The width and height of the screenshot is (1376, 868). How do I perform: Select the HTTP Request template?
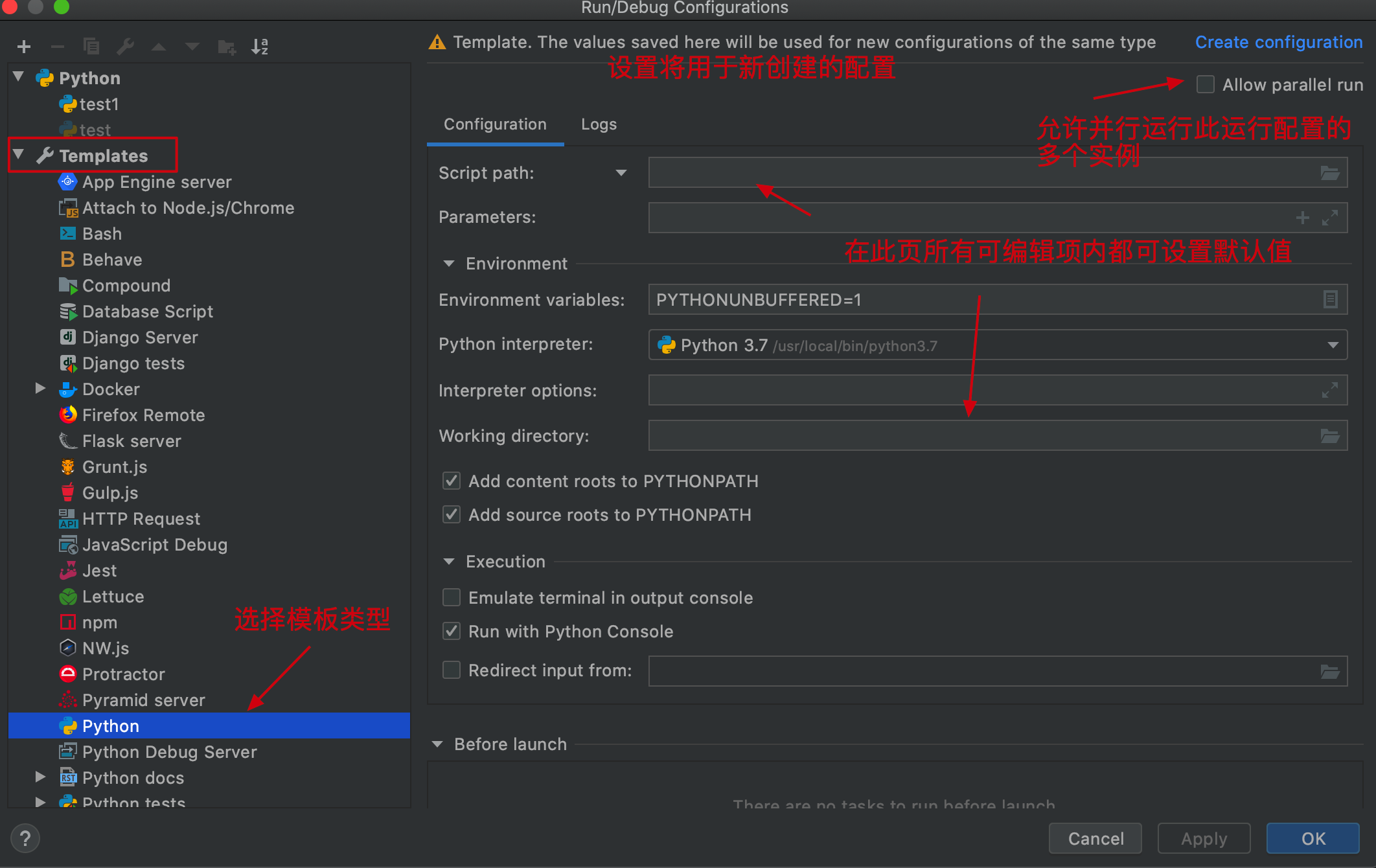(x=130, y=519)
